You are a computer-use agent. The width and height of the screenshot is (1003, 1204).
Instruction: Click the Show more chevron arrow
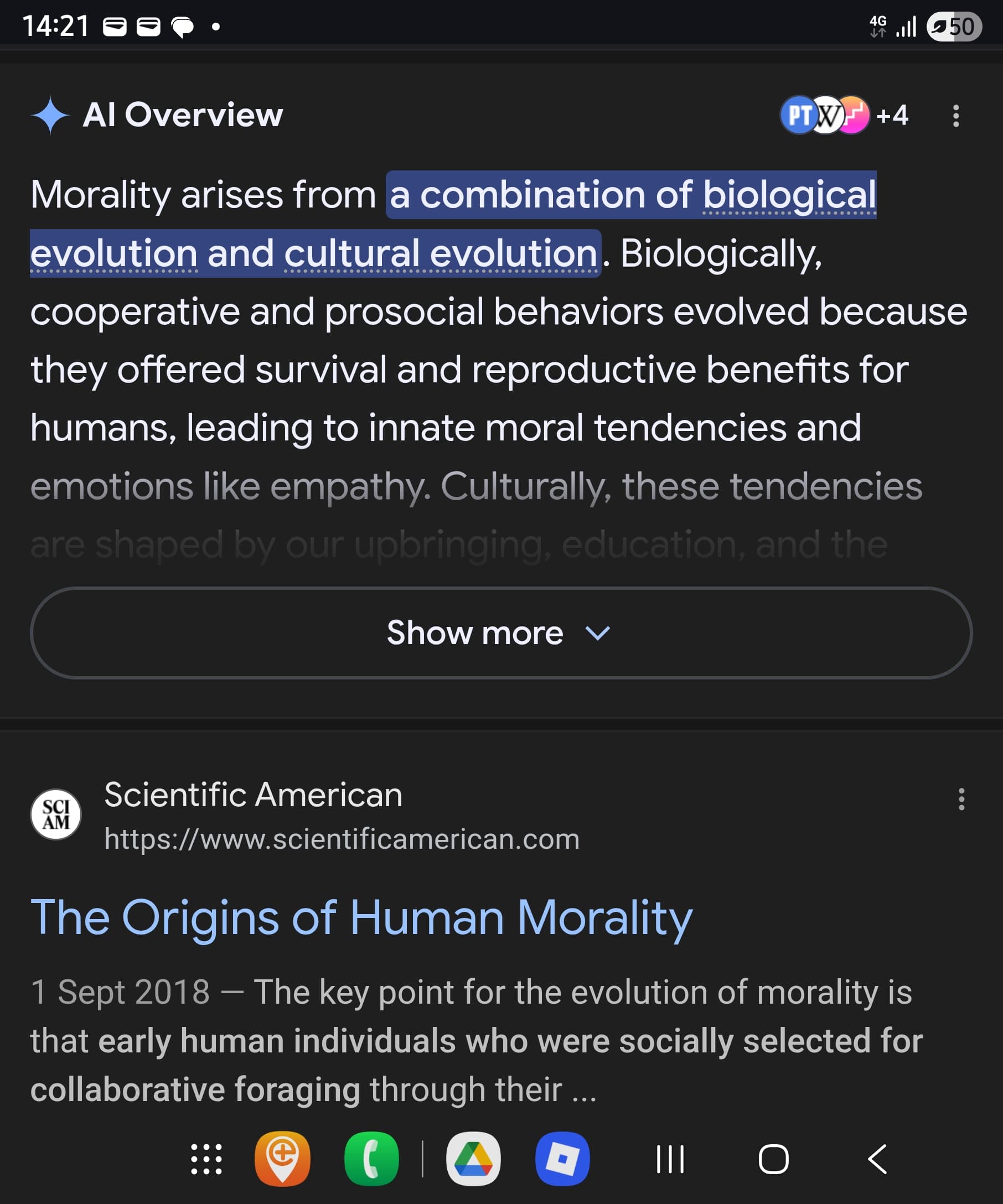point(597,633)
